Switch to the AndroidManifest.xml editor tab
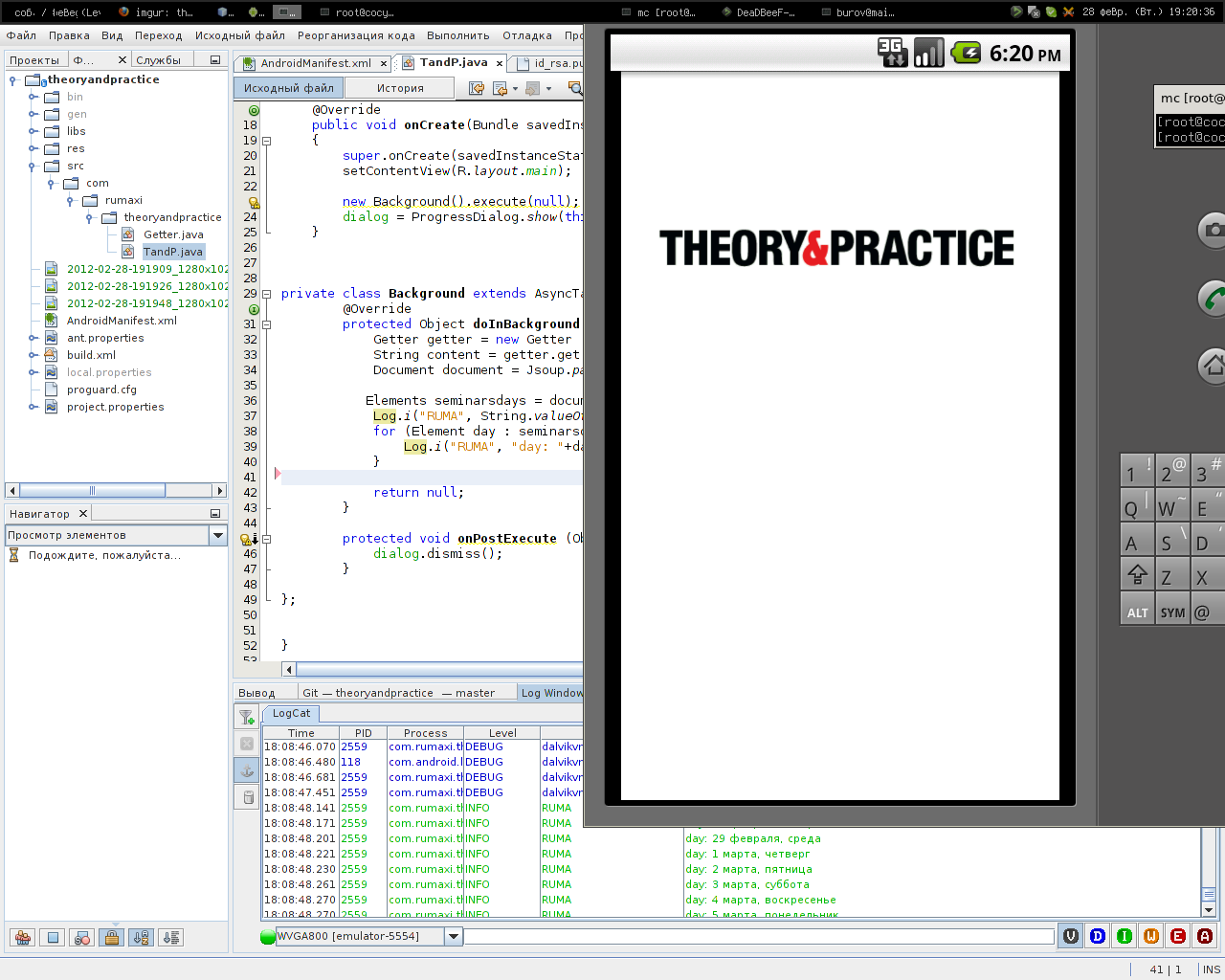The image size is (1225, 980). pyautogui.click(x=315, y=63)
